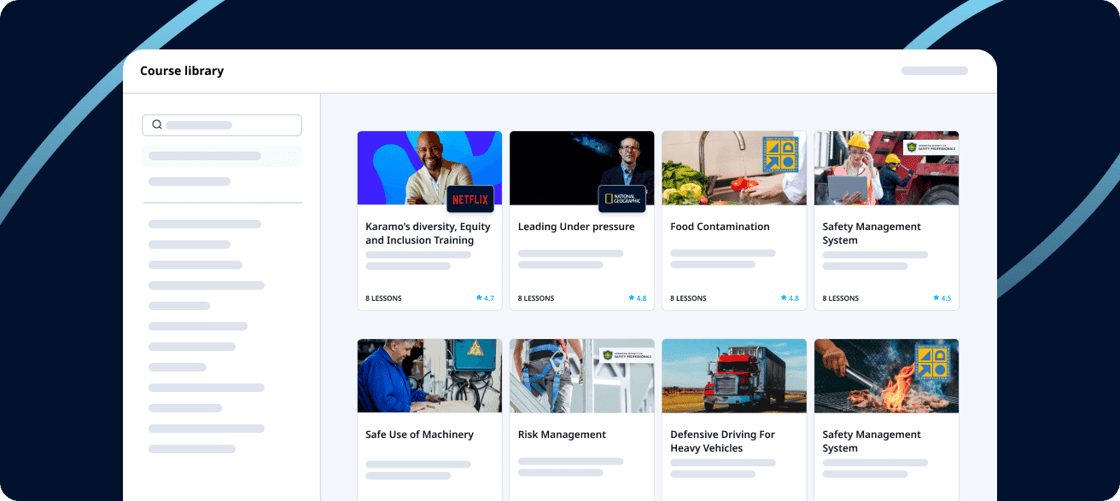Click the Risk Management title

(x=561, y=435)
